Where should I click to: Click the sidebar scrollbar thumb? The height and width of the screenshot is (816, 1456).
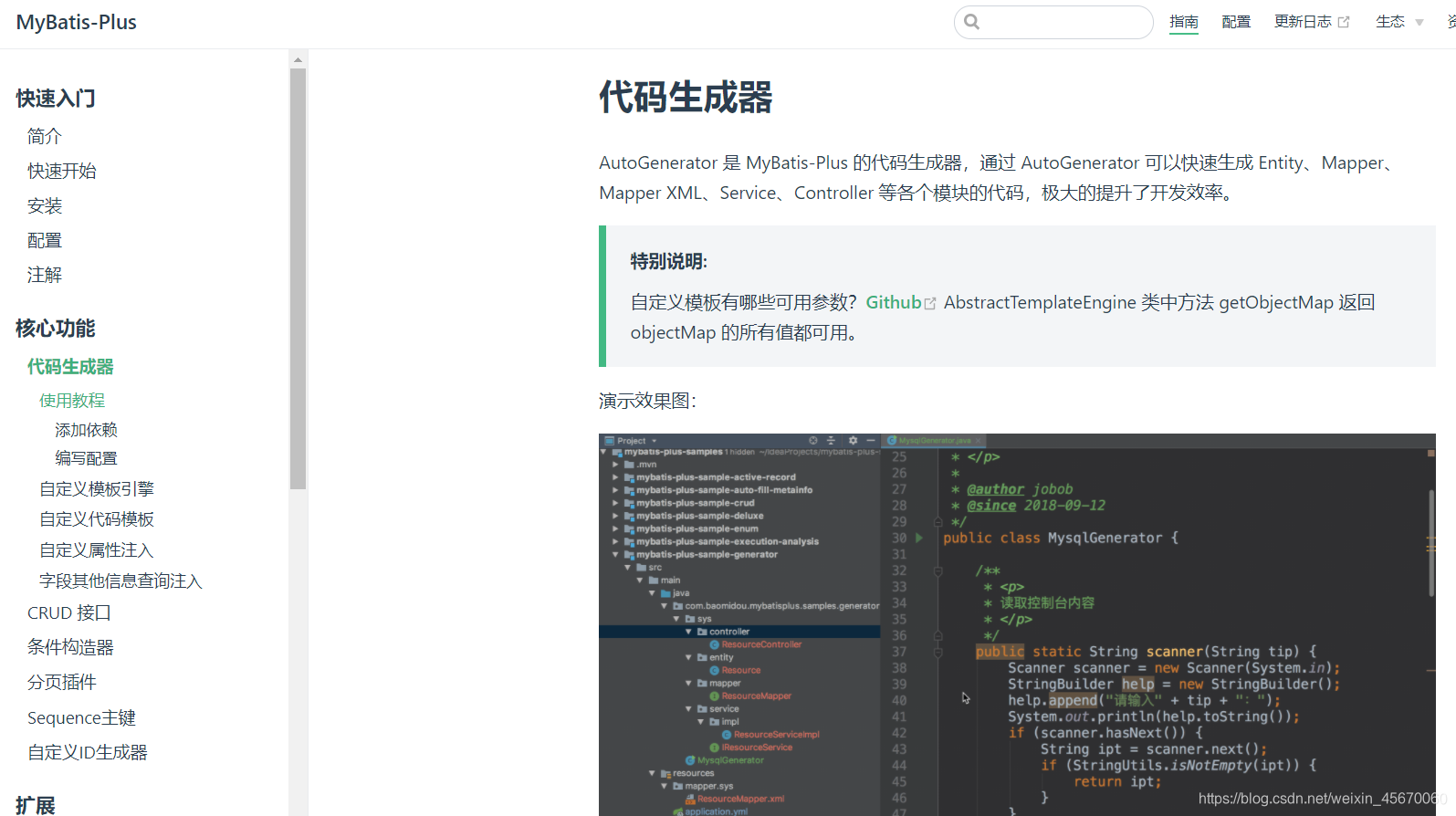pos(298,278)
